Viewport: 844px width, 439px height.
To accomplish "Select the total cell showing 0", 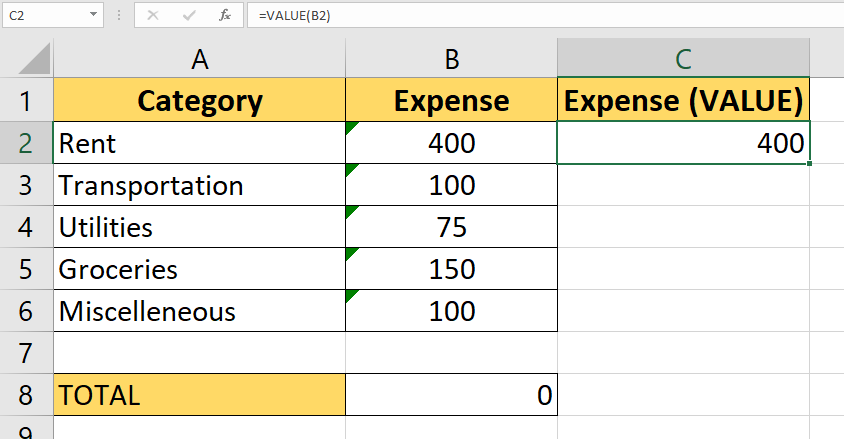I will [451, 395].
